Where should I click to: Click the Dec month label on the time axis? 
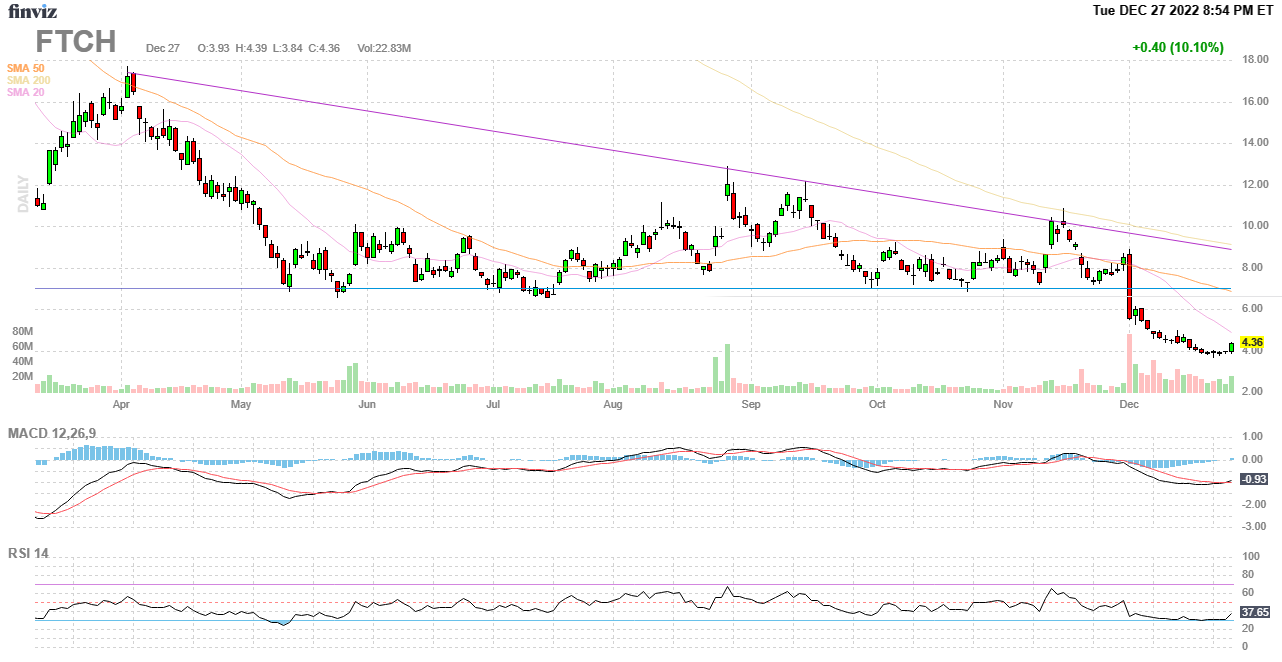point(1129,405)
